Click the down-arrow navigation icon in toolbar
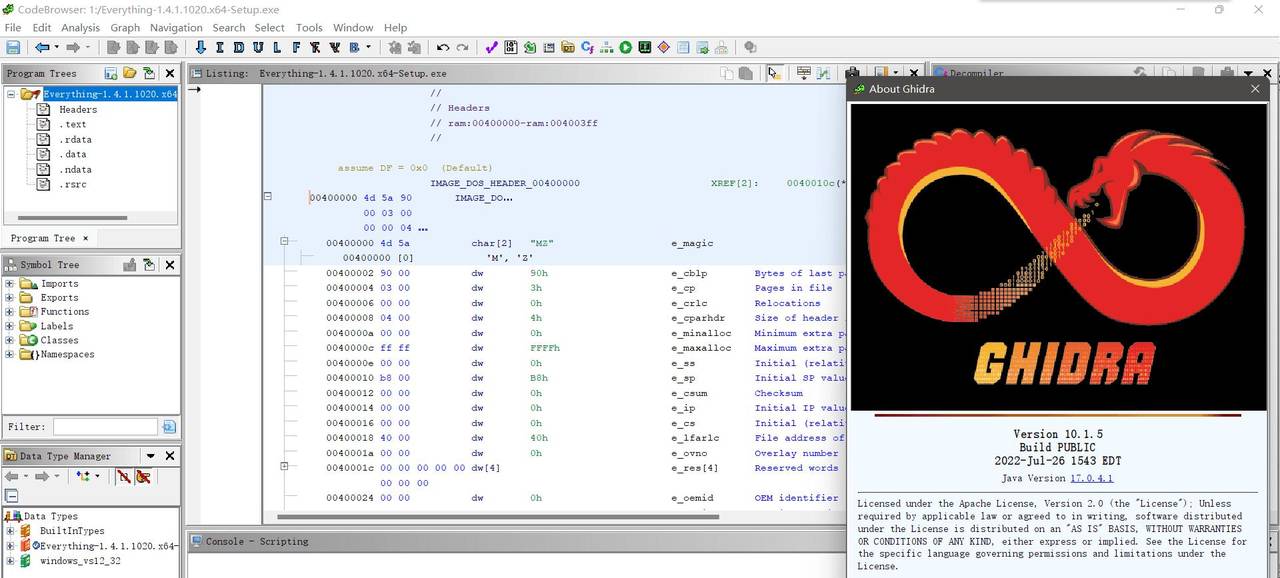The width and height of the screenshot is (1280, 578). 200,47
